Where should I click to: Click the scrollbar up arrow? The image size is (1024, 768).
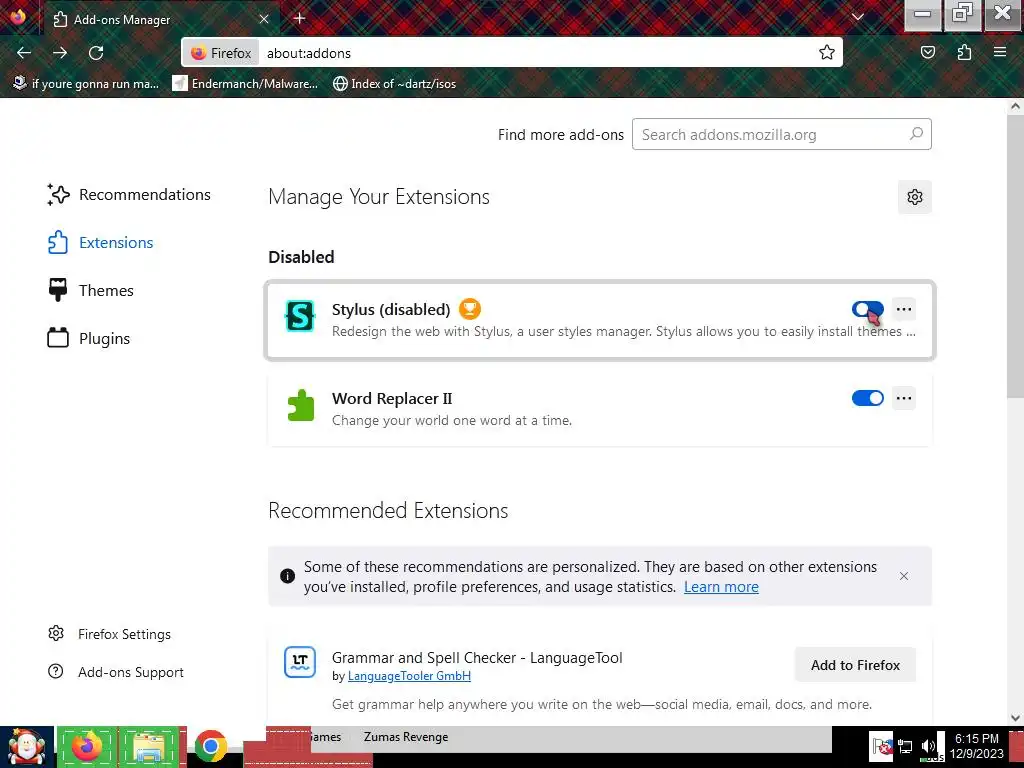click(x=1015, y=106)
